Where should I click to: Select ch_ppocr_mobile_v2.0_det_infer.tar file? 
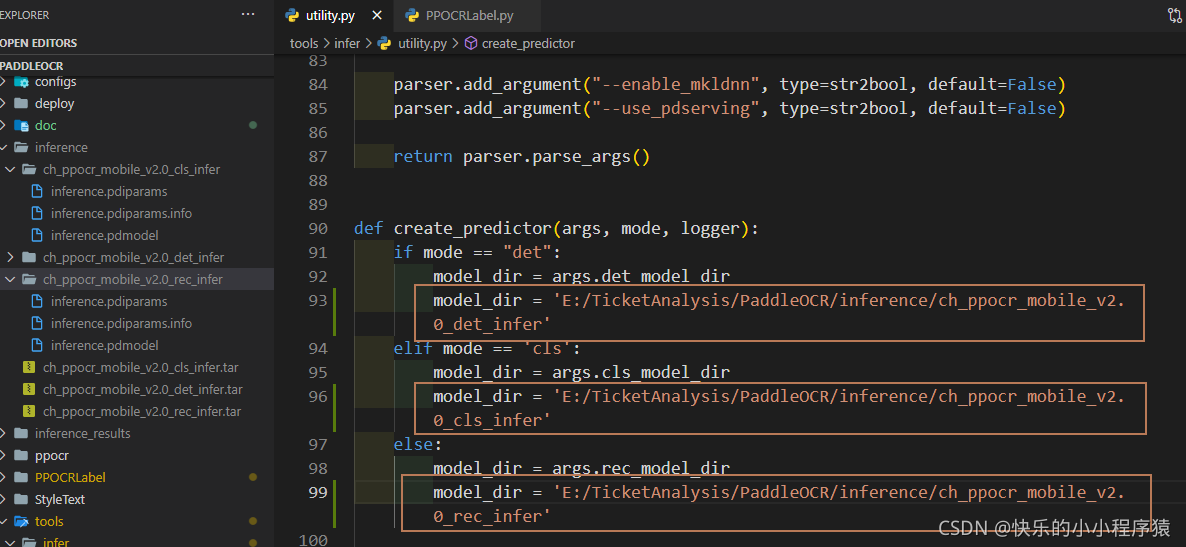pos(142,390)
